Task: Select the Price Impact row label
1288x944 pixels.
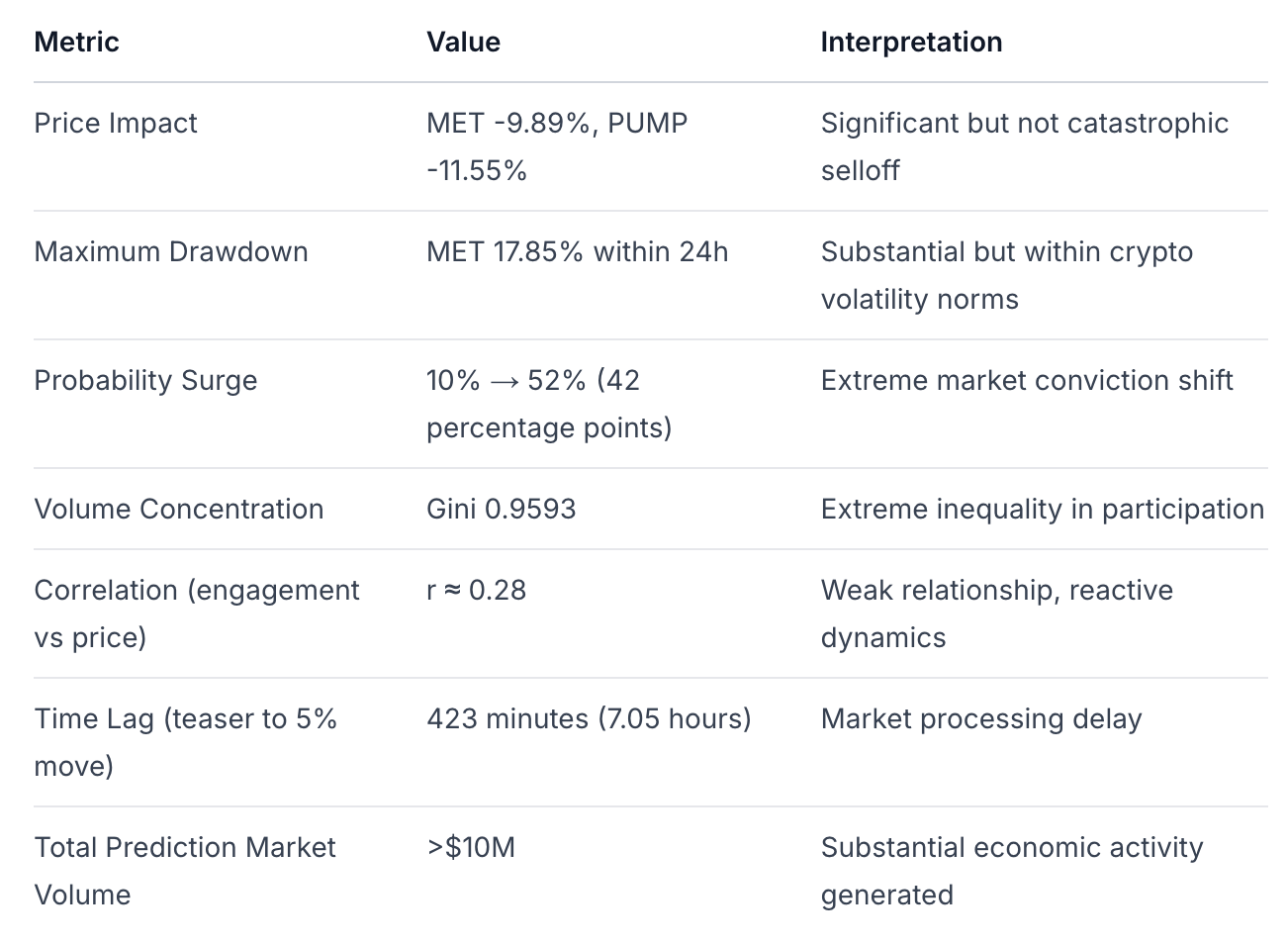Action: [116, 123]
